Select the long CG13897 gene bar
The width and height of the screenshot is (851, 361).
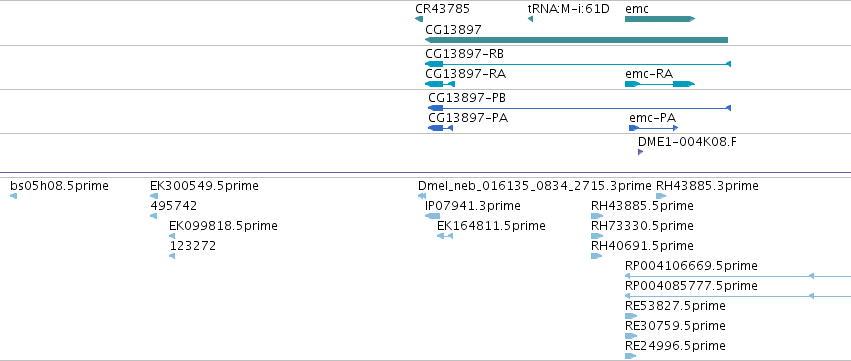[x=576, y=40]
